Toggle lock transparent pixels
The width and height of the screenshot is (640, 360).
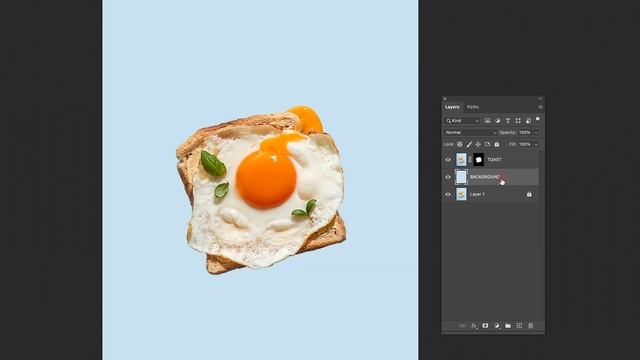460,144
